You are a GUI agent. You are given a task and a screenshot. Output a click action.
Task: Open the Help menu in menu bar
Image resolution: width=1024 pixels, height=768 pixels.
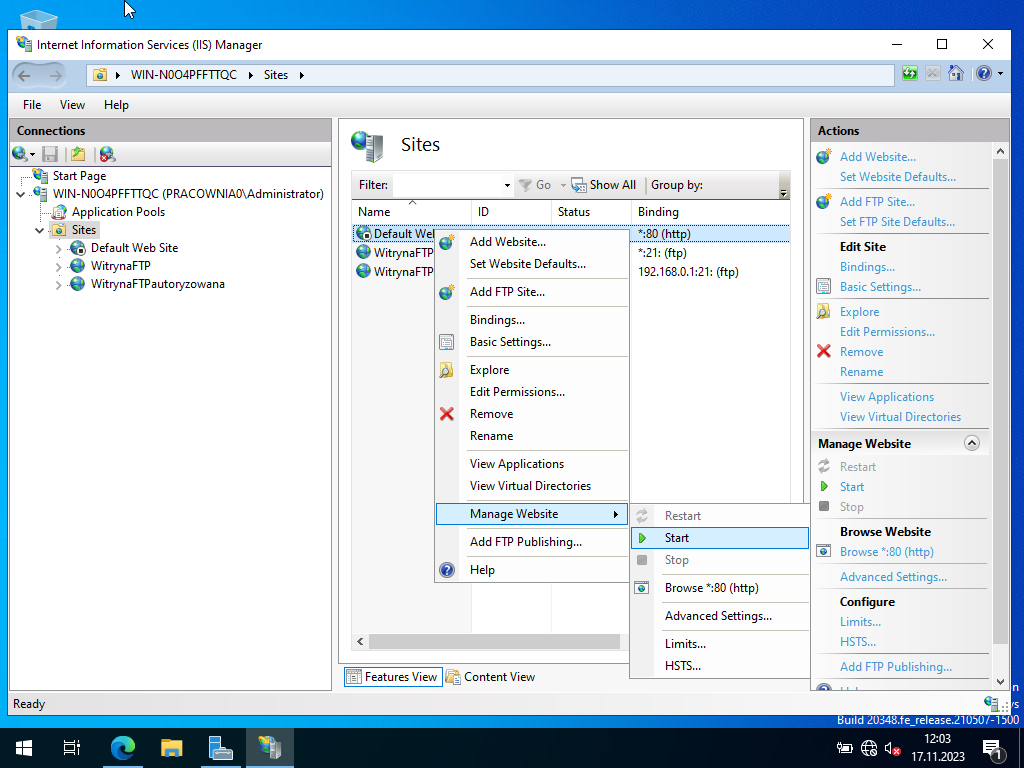pyautogui.click(x=116, y=105)
